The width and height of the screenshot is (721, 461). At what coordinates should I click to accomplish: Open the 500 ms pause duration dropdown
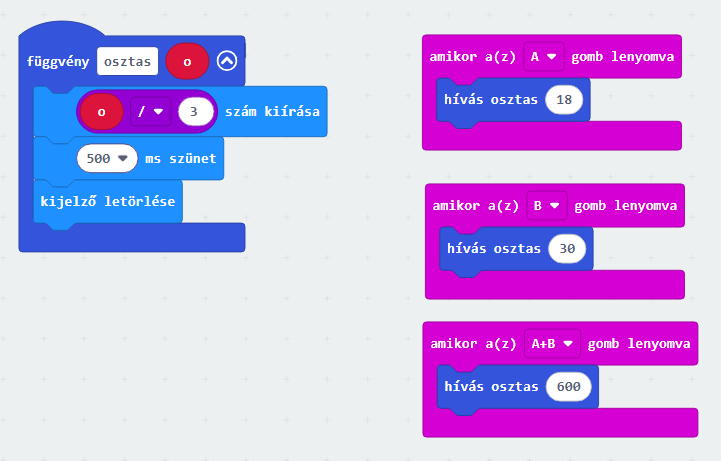point(107,158)
